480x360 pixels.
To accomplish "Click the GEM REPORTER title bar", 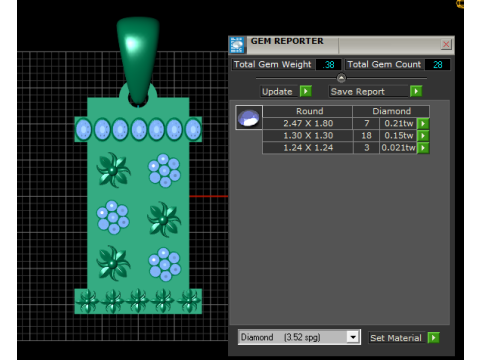I will point(341,45).
